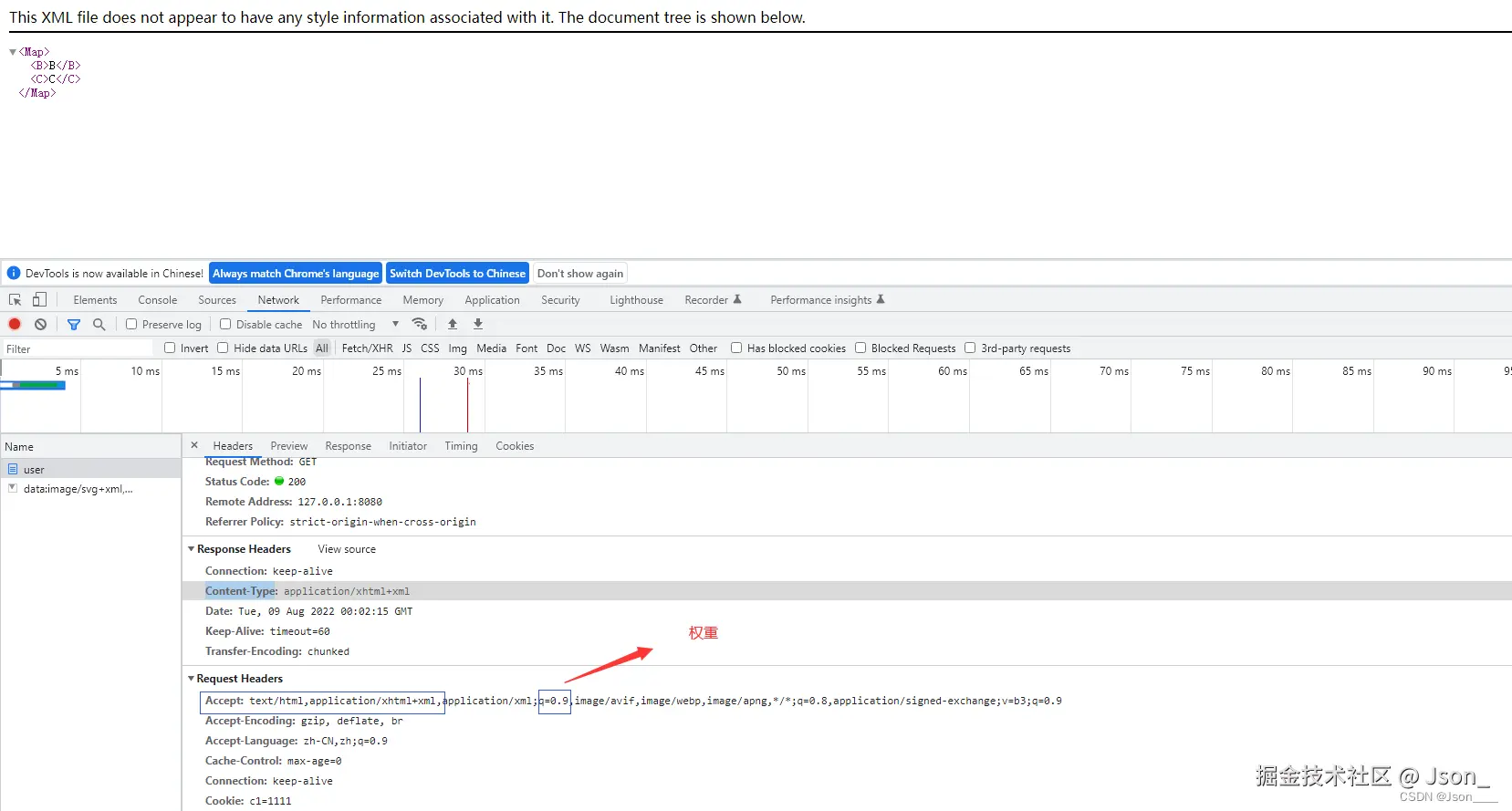Filter requests by Wasm type
Image resolution: width=1512 pixels, height=811 pixels.
tap(614, 348)
